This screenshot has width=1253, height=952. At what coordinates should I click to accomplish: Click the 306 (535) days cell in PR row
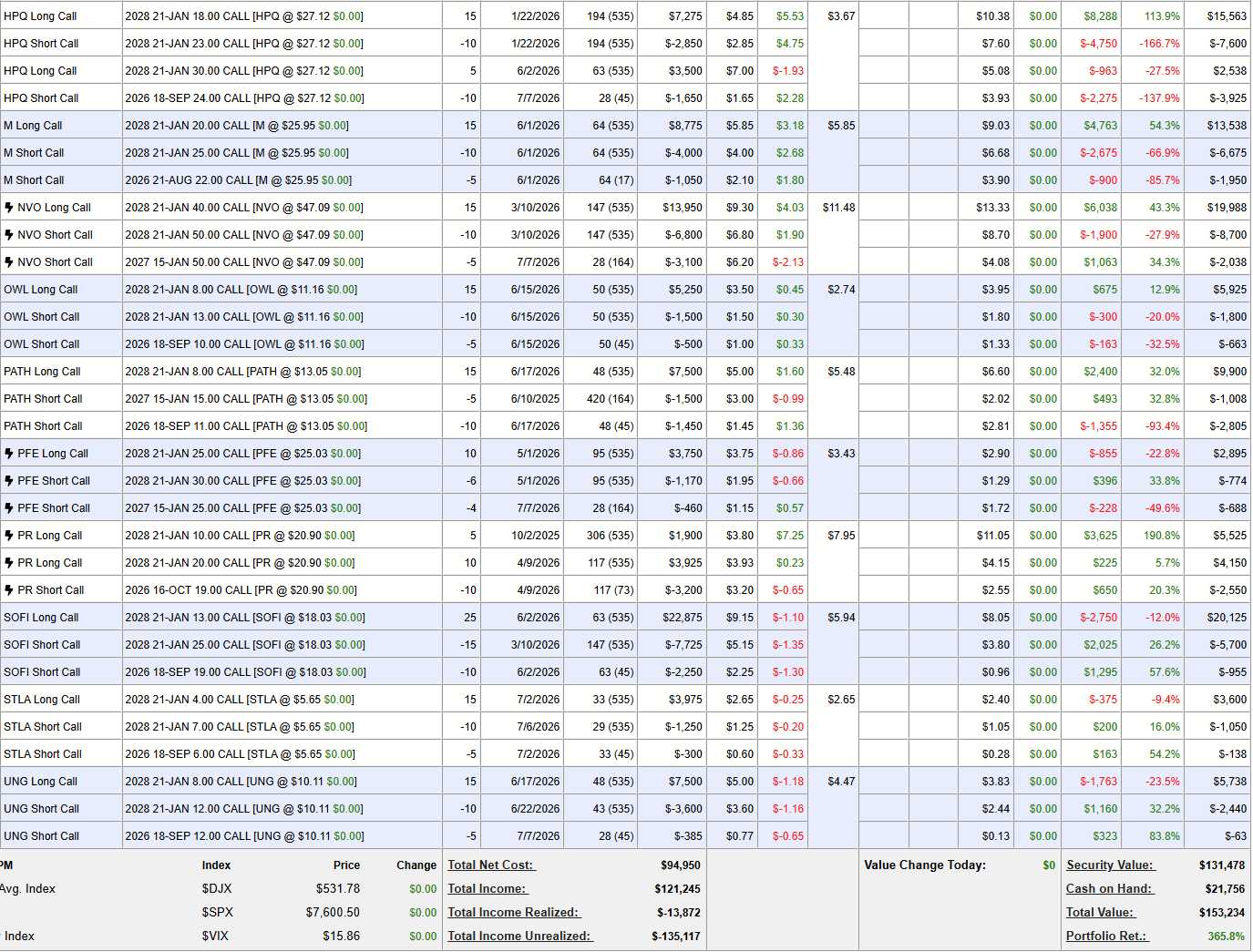tap(611, 536)
